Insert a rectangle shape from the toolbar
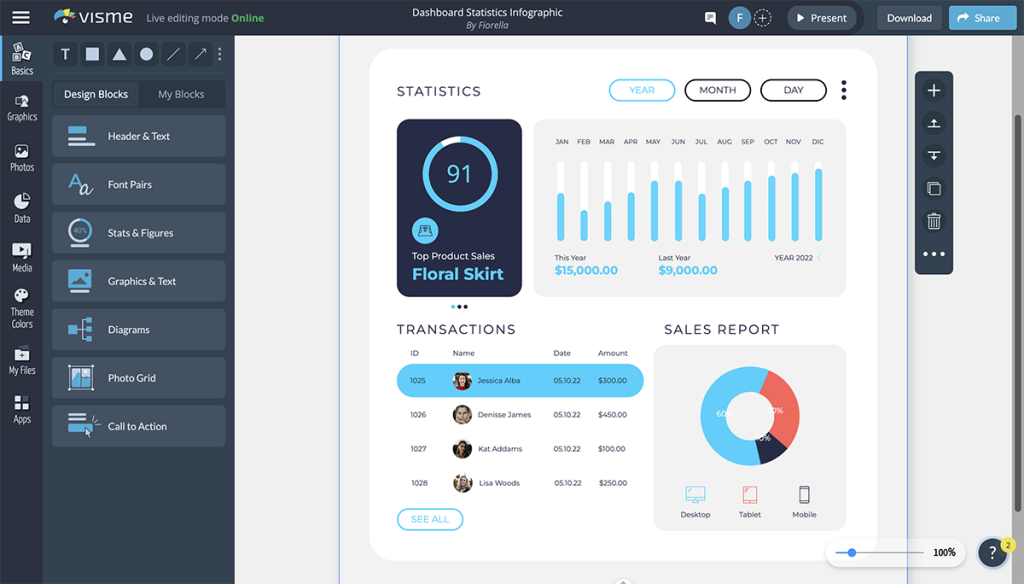The width and height of the screenshot is (1024, 584). pyautogui.click(x=92, y=53)
